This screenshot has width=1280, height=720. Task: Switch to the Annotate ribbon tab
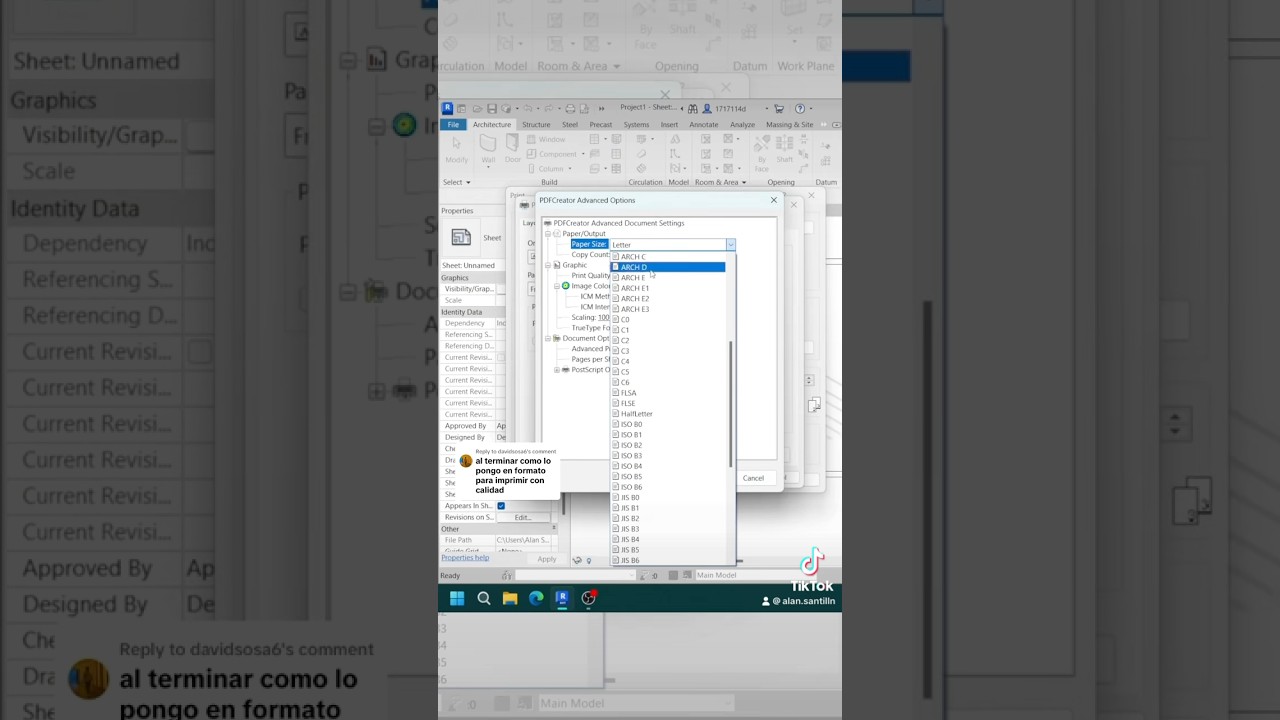click(x=704, y=125)
